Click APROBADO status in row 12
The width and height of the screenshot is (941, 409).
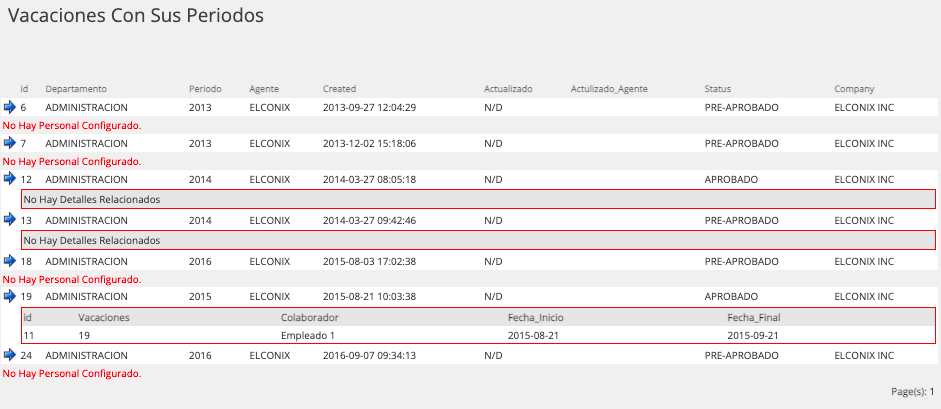[731, 179]
